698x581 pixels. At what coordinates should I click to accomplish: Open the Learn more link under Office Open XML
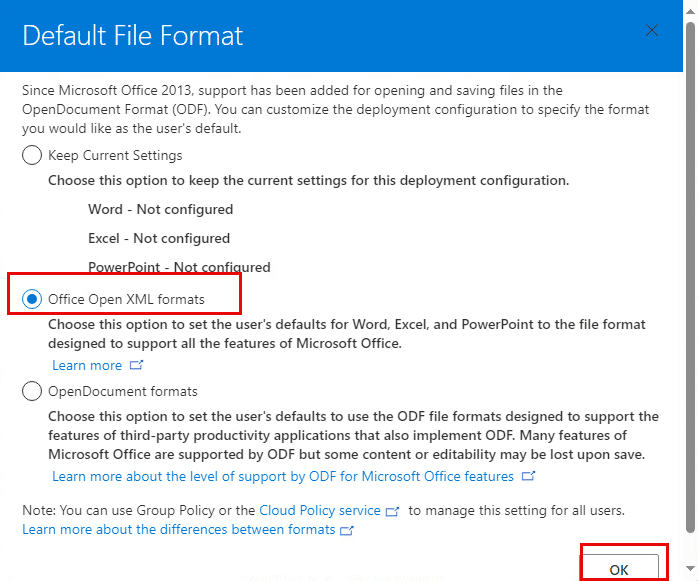(x=87, y=366)
